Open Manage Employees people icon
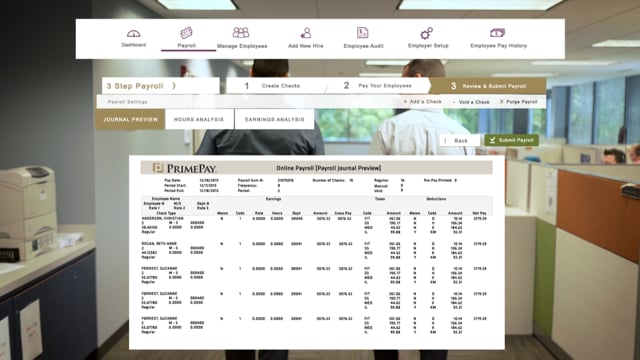 (x=241, y=33)
